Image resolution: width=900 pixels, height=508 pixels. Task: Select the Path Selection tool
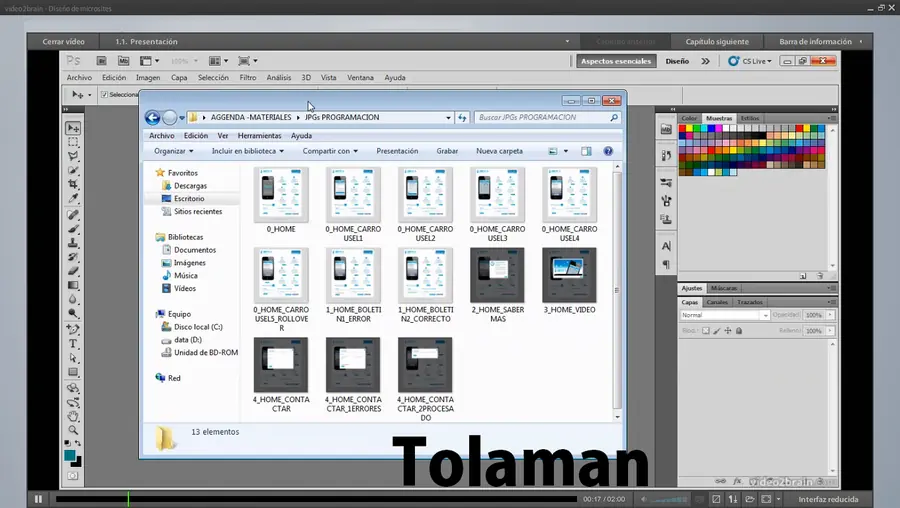[x=73, y=358]
